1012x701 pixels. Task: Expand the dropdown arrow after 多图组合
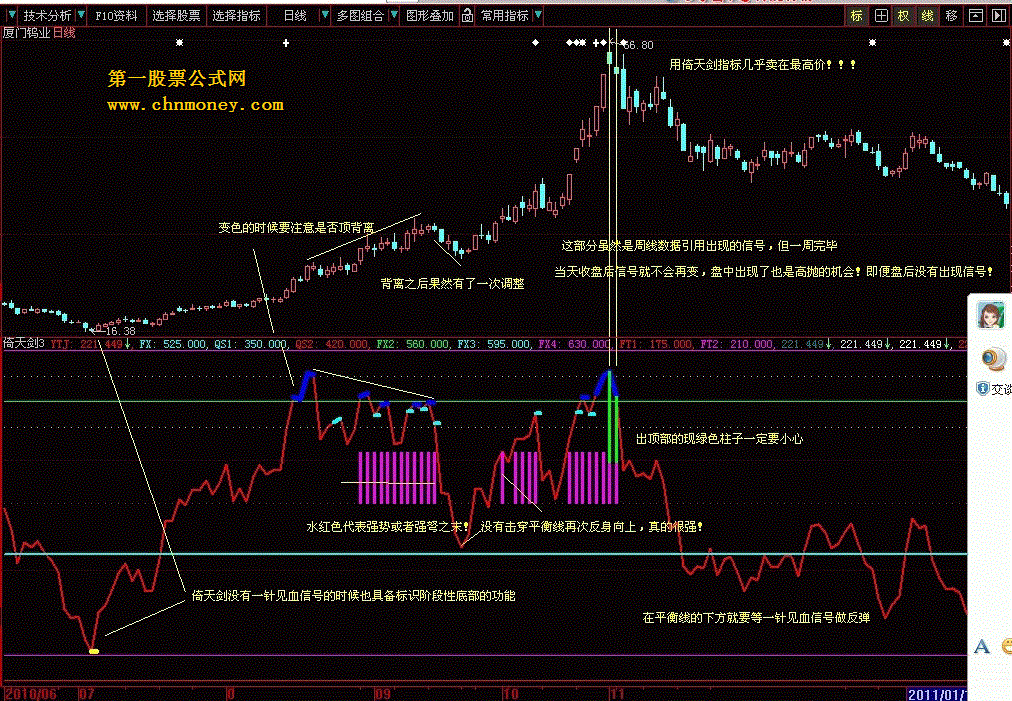(x=394, y=15)
